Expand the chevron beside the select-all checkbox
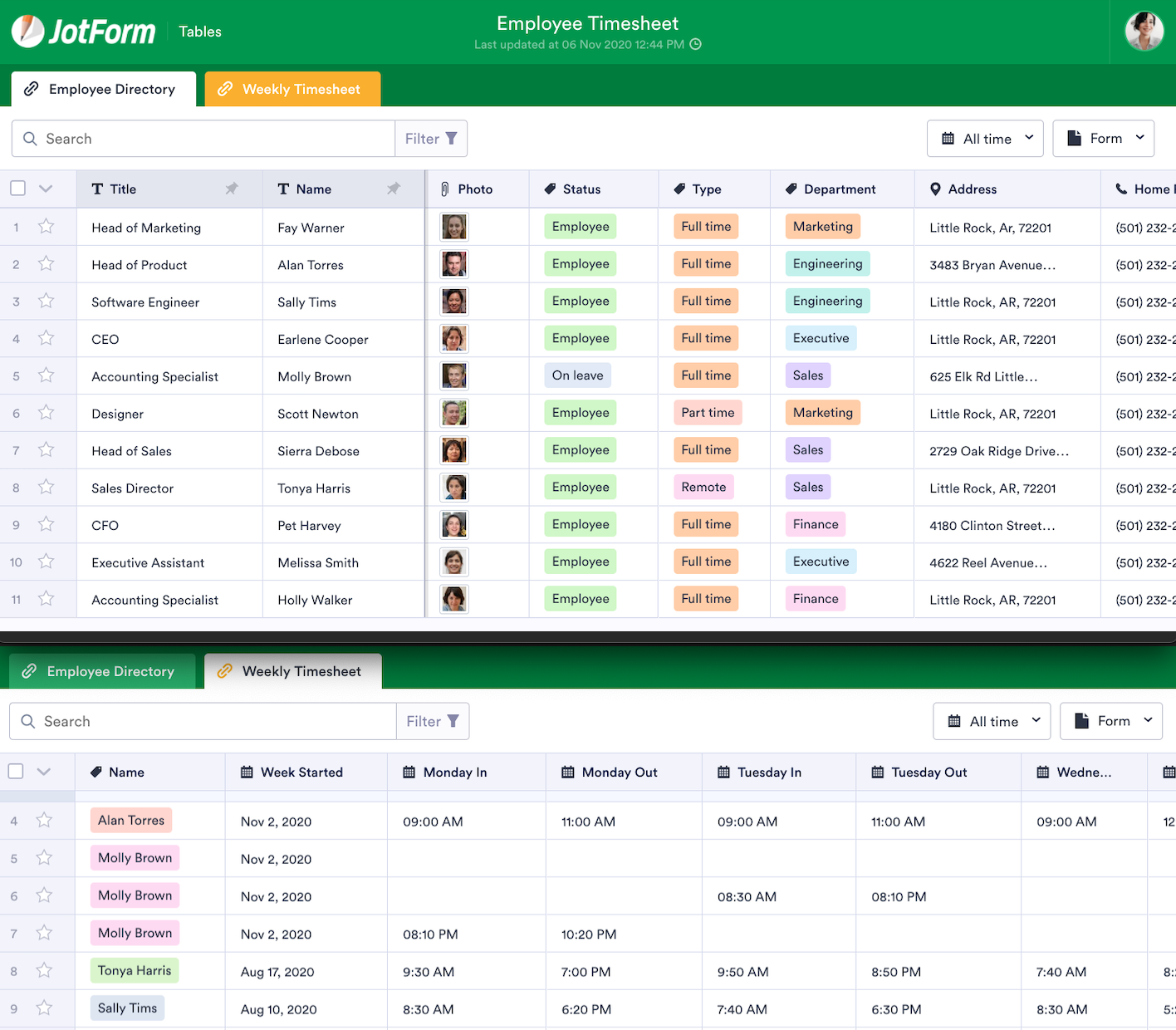 click(45, 188)
